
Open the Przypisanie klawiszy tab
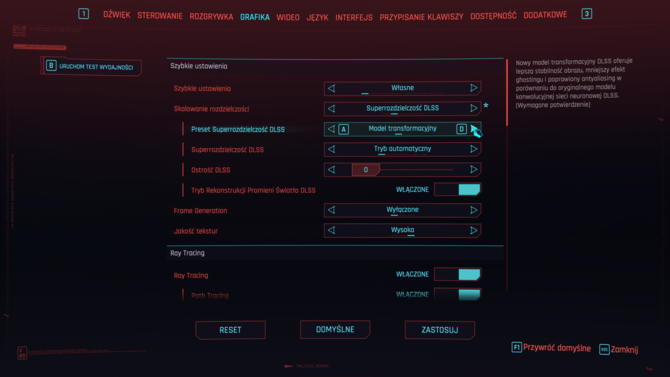421,17
